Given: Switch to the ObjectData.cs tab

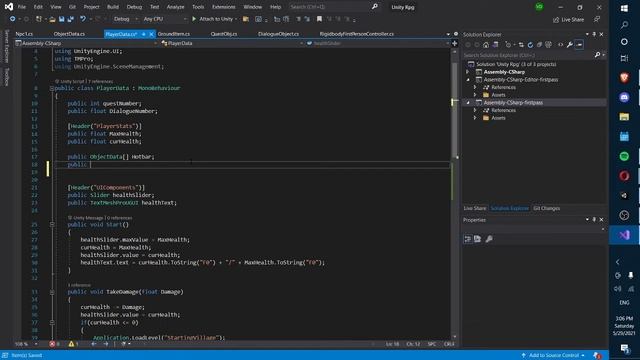Looking at the screenshot, I should pos(69,34).
